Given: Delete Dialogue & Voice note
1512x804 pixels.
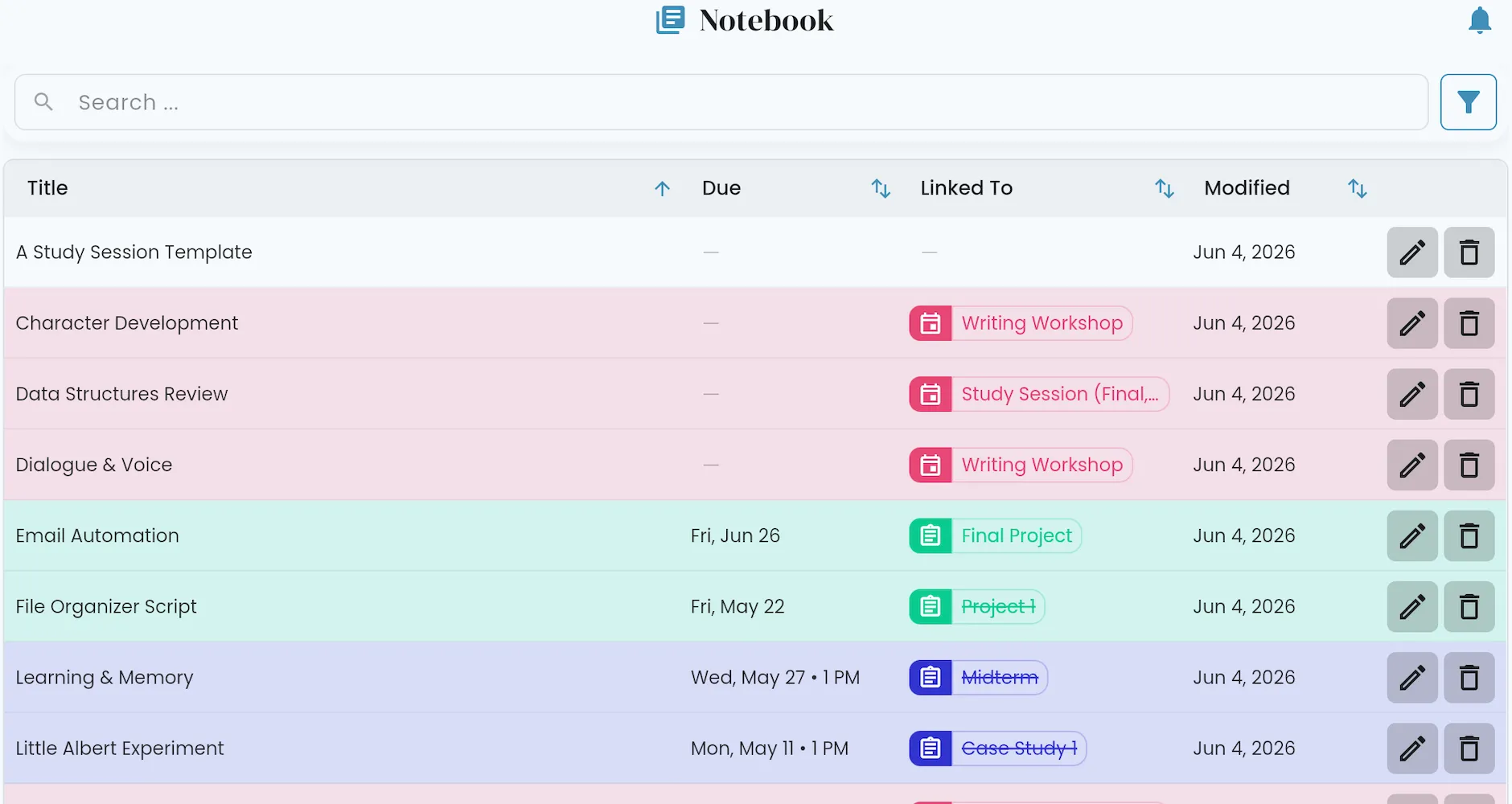Looking at the screenshot, I should tap(1469, 465).
